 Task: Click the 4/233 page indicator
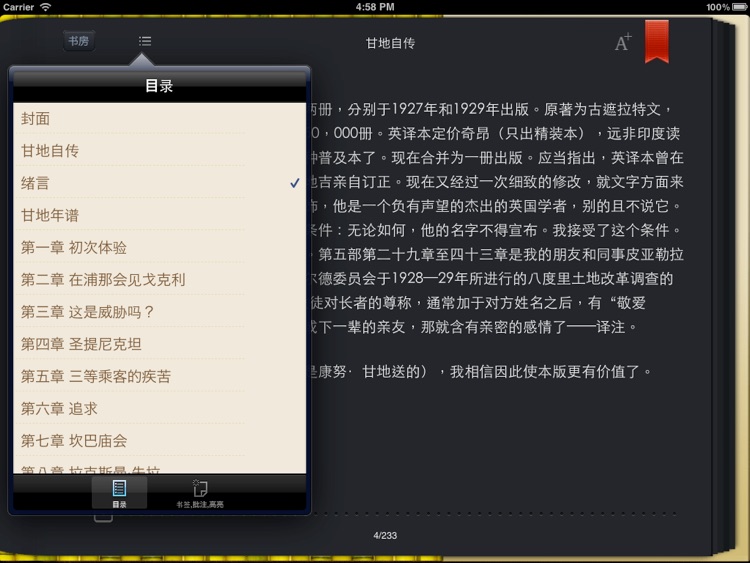[x=385, y=535]
